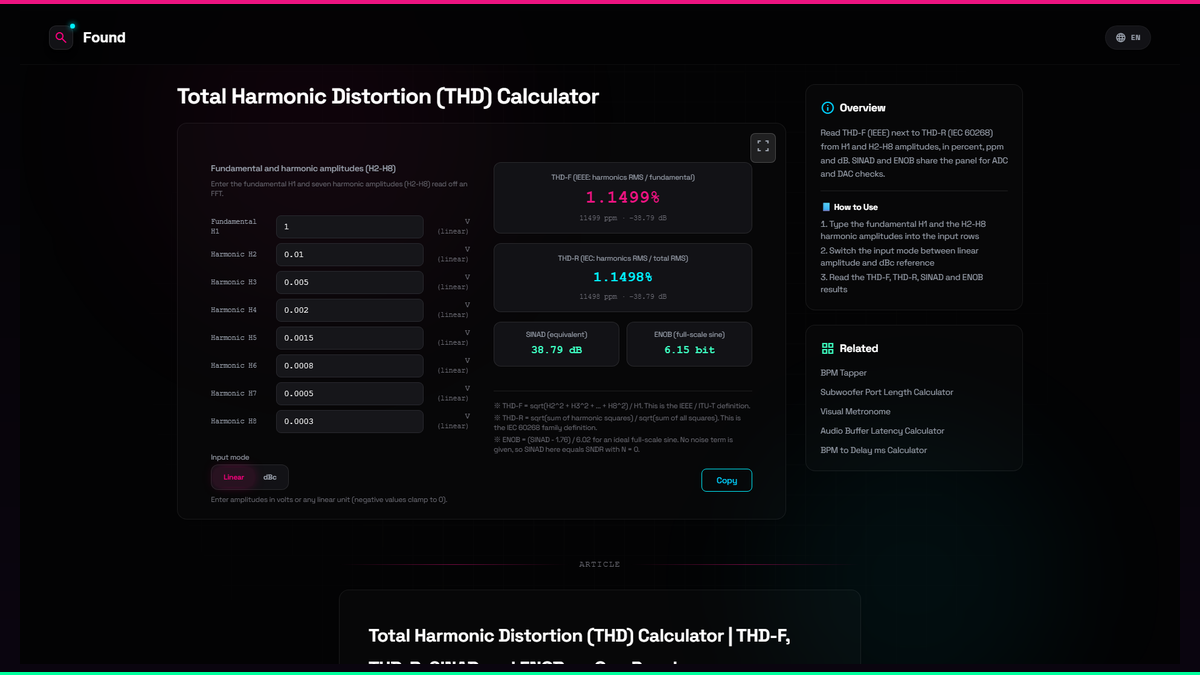Click the 11498 ppm THD-R subtext
Viewport: 1200px width, 675px height.
(x=623, y=297)
